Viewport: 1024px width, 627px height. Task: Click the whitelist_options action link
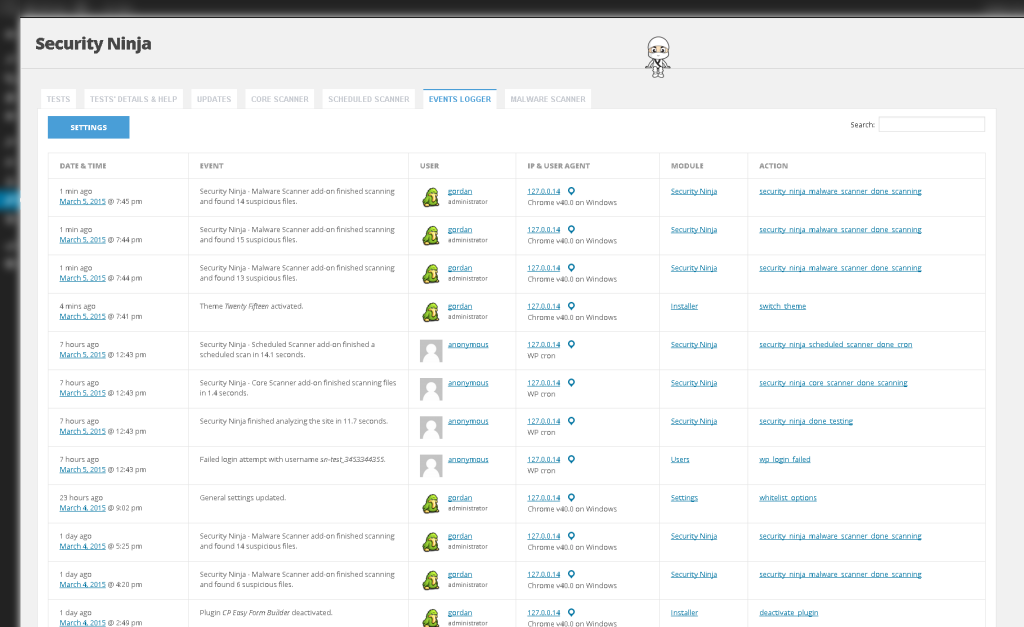[x=788, y=497]
